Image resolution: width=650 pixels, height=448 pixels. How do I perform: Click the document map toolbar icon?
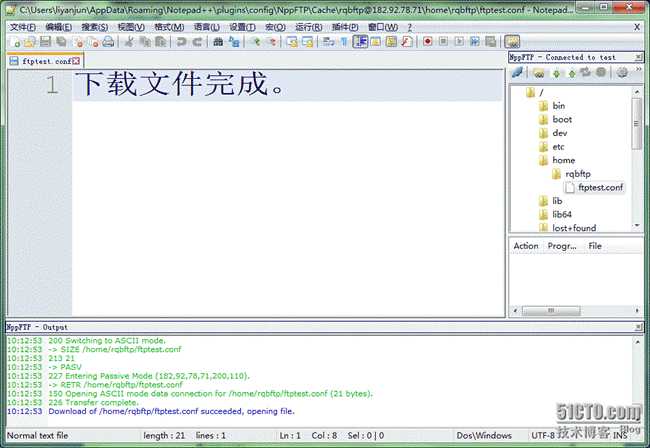click(391, 42)
